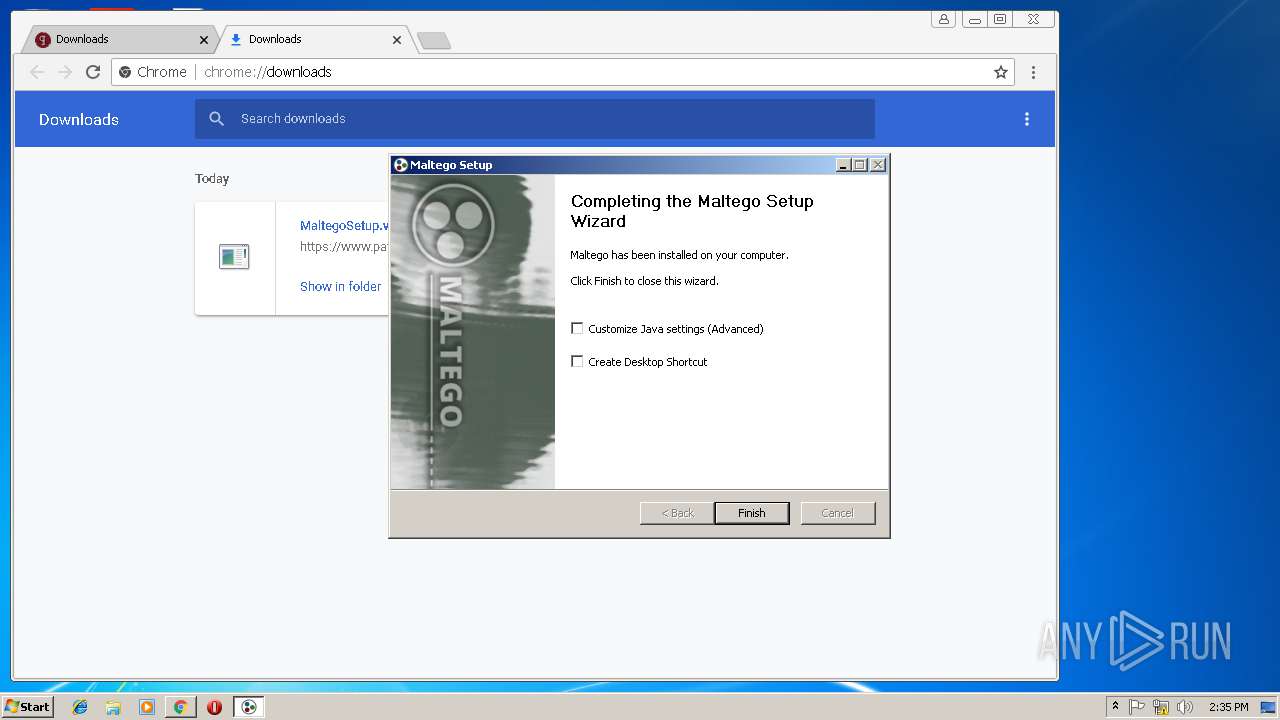Image resolution: width=1280 pixels, height=720 pixels.
Task: Click the greyed Cancel button
Action: (838, 513)
